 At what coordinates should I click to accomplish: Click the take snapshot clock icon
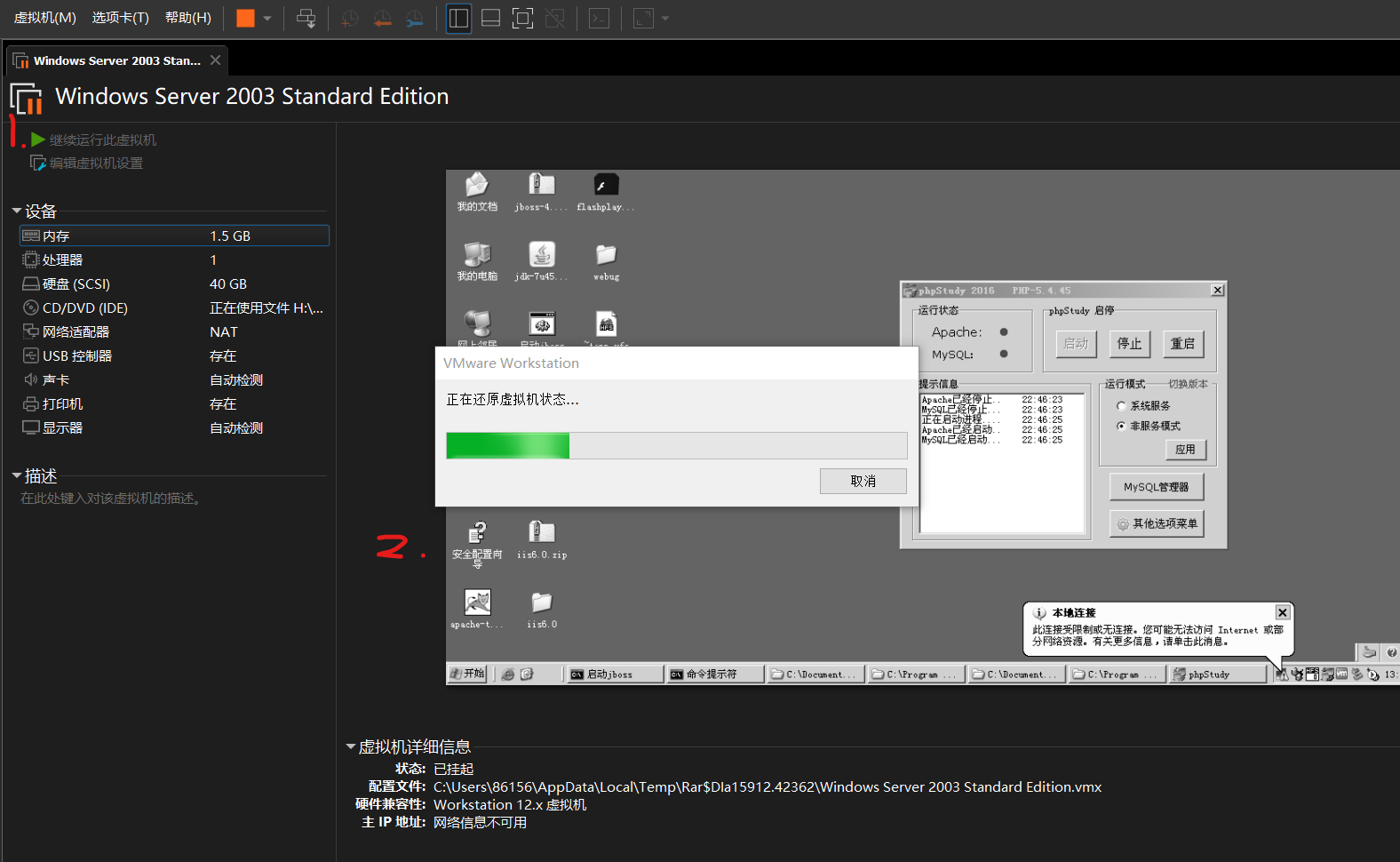(350, 18)
